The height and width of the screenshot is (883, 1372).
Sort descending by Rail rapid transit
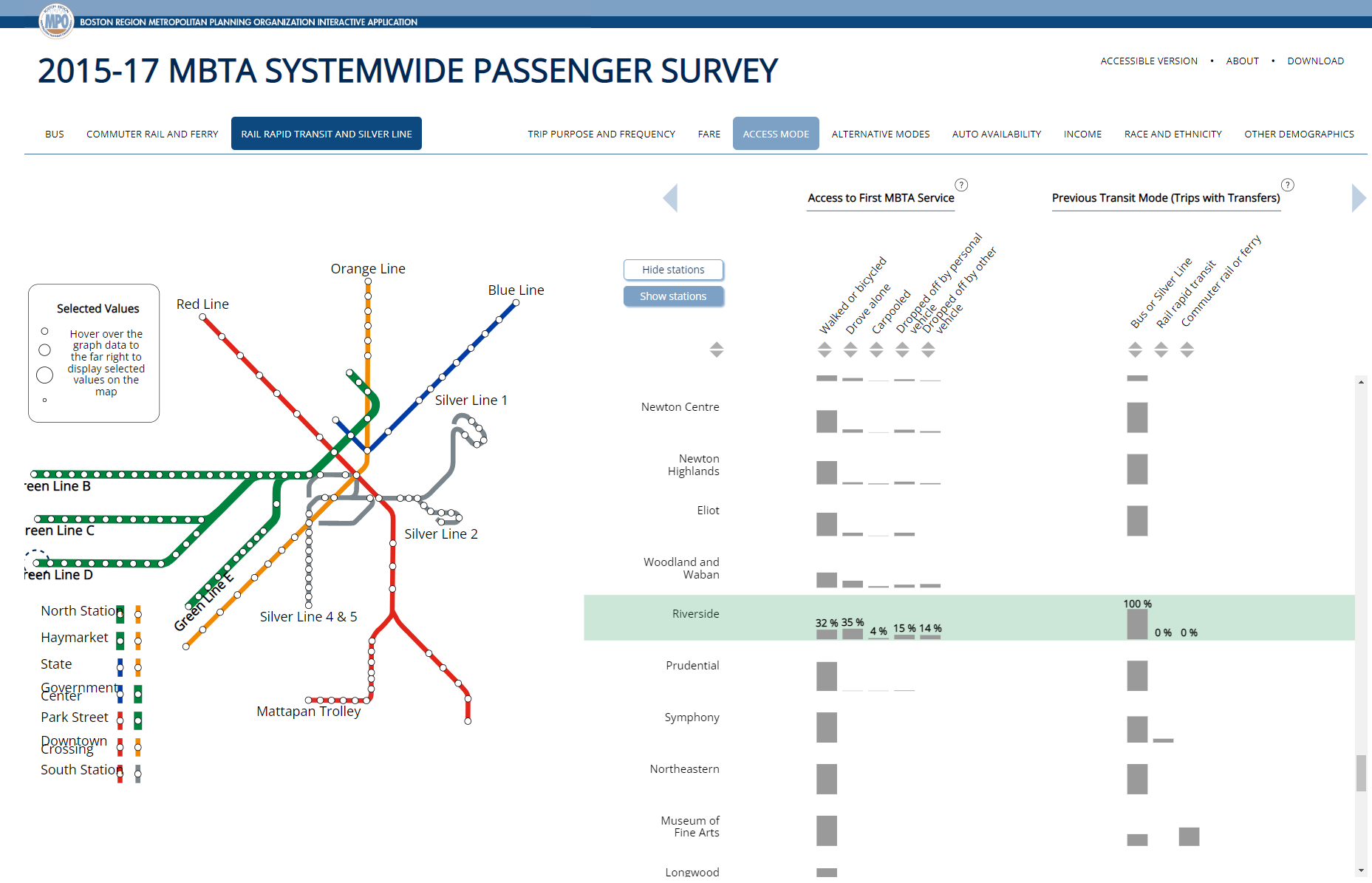(1161, 355)
